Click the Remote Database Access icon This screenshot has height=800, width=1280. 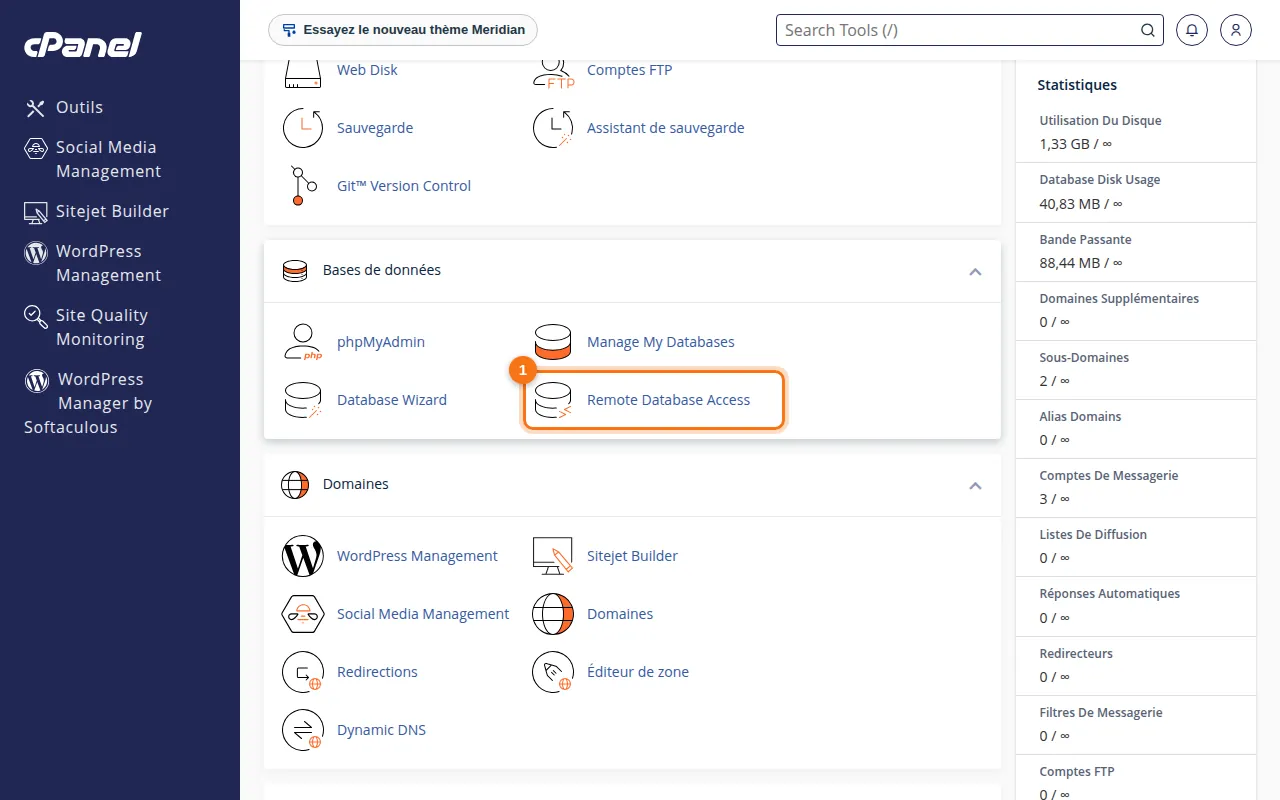point(553,400)
